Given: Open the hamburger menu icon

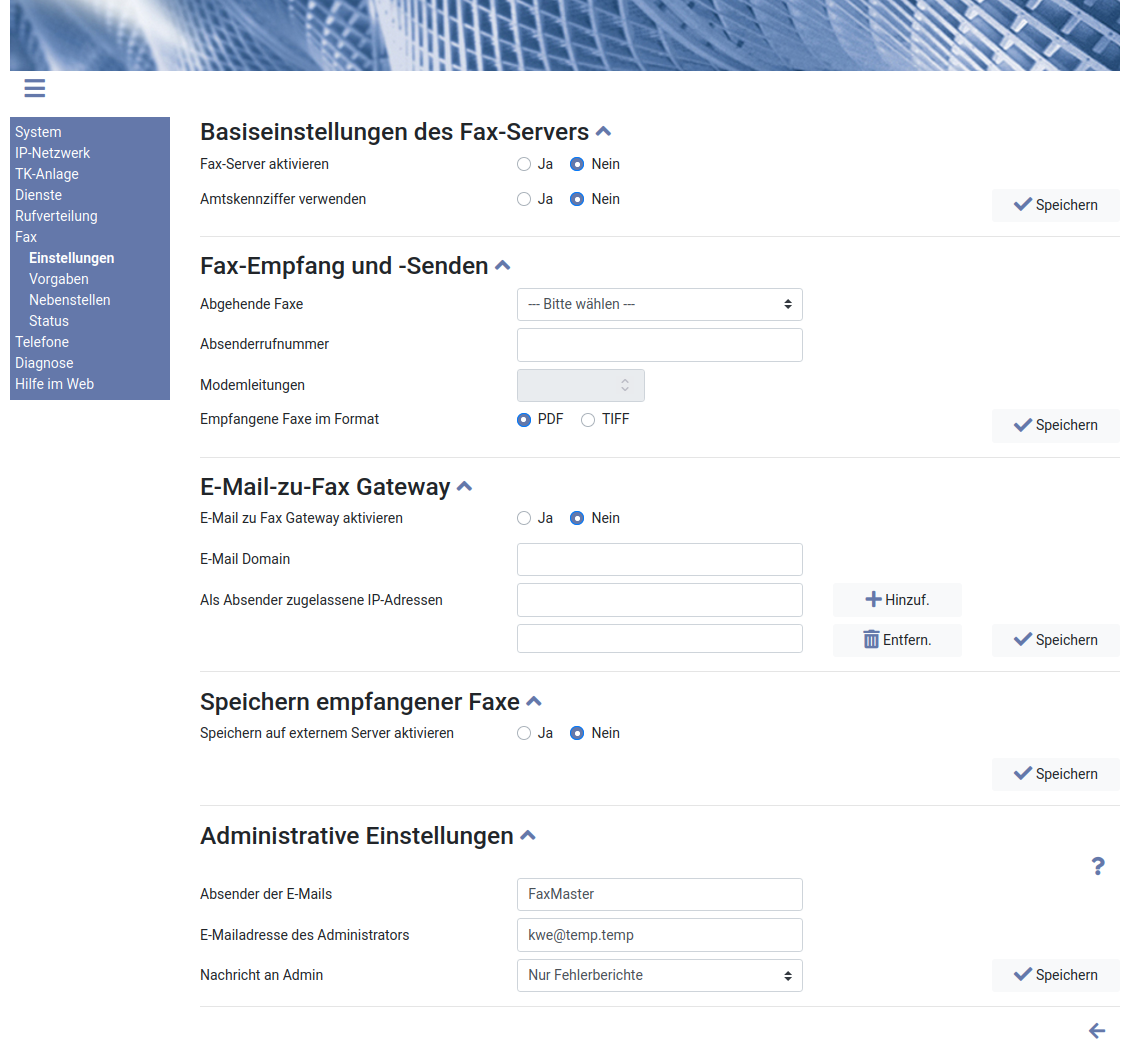Looking at the screenshot, I should click(35, 88).
